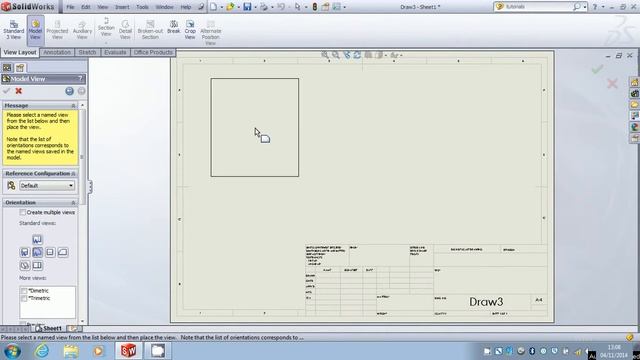The image size is (640, 360).
Task: Click the Windows Start button
Action: pyautogui.click(x=12, y=351)
